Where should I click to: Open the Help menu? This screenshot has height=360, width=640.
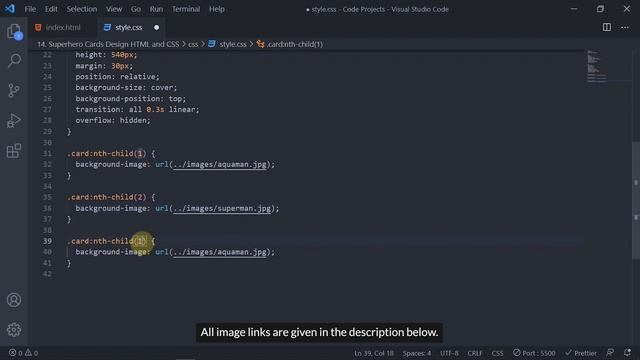[217, 9]
